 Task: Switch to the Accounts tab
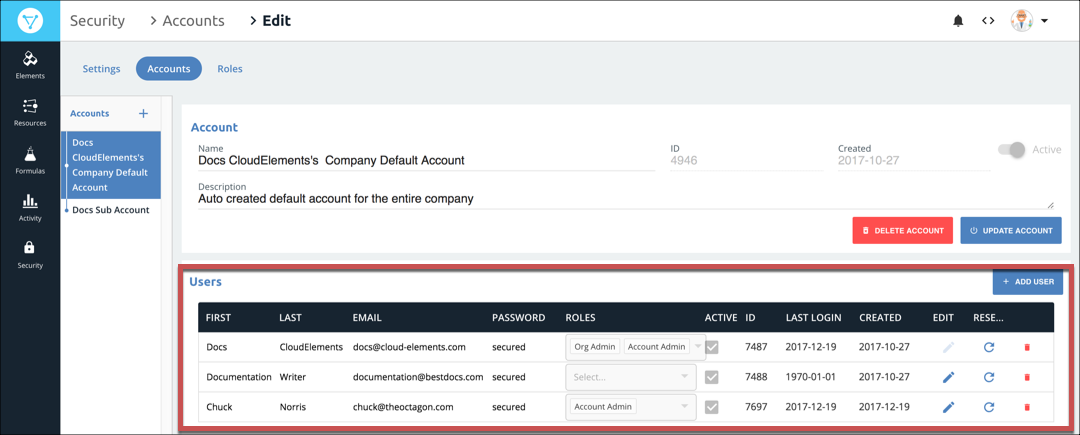[x=169, y=69]
